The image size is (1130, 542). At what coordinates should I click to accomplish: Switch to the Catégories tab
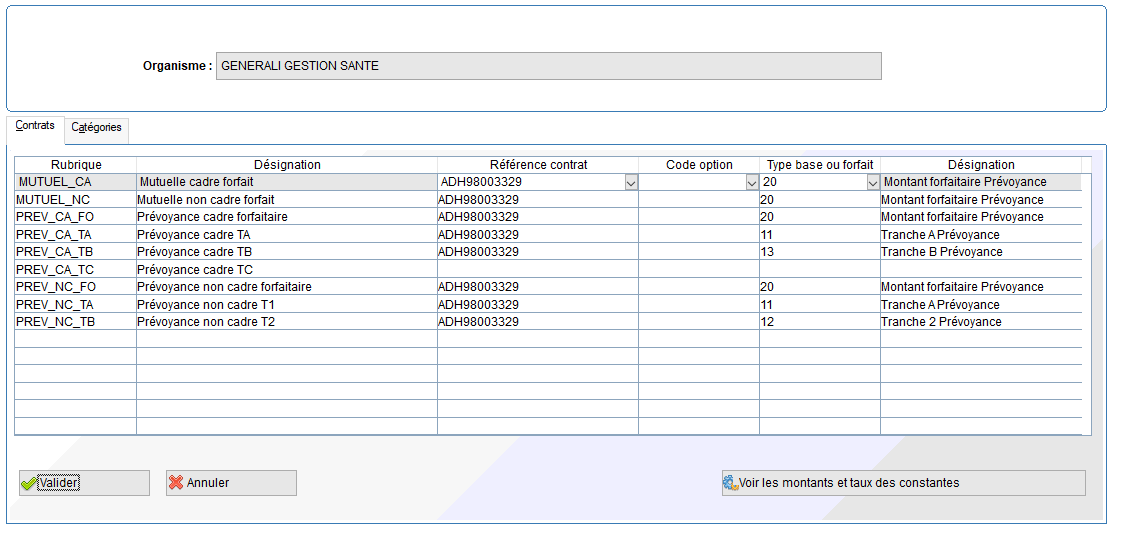[97, 128]
